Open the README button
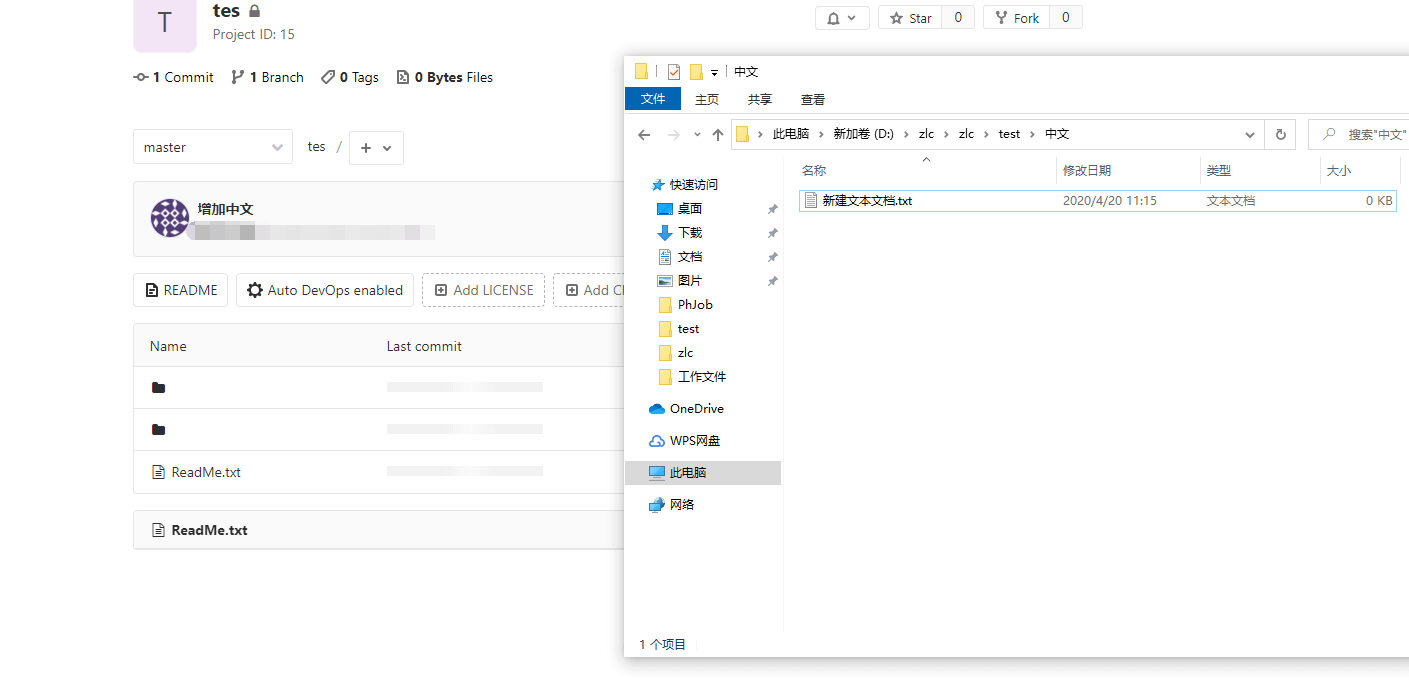 [x=180, y=290]
